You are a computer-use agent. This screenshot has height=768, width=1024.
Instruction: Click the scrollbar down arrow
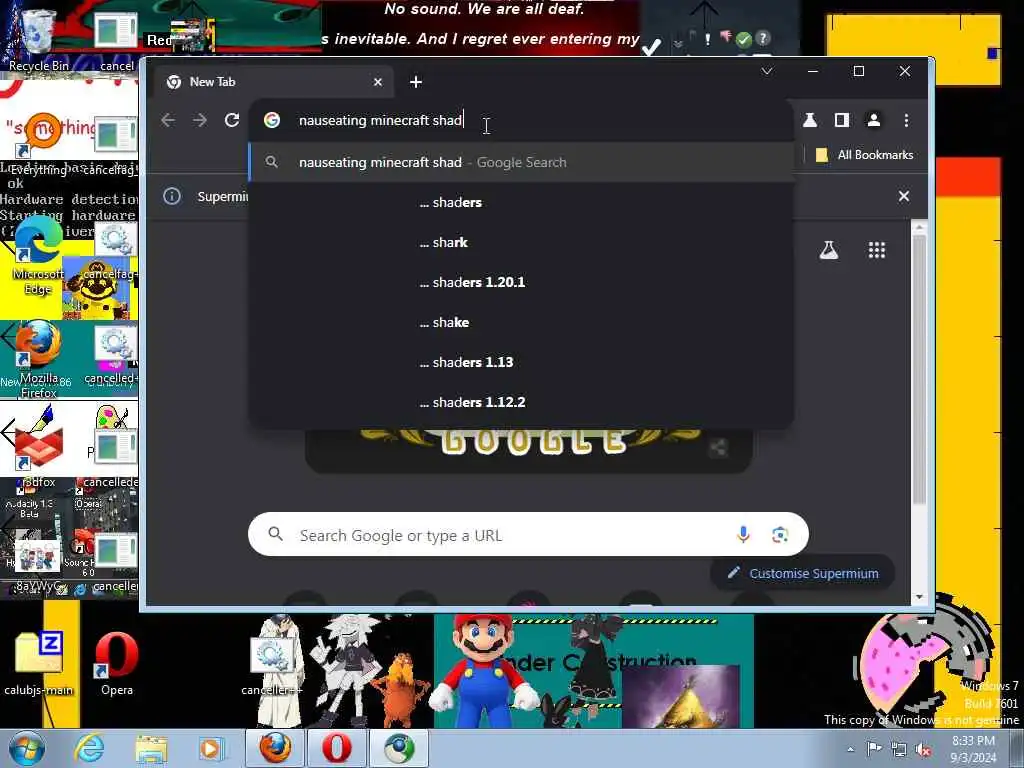point(919,596)
